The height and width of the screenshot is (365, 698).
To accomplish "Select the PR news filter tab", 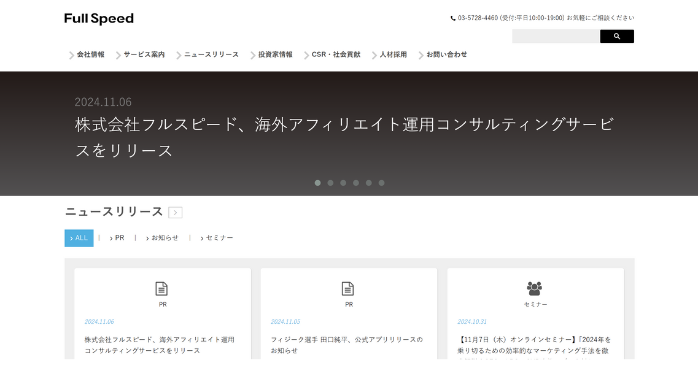I will pyautogui.click(x=117, y=238).
